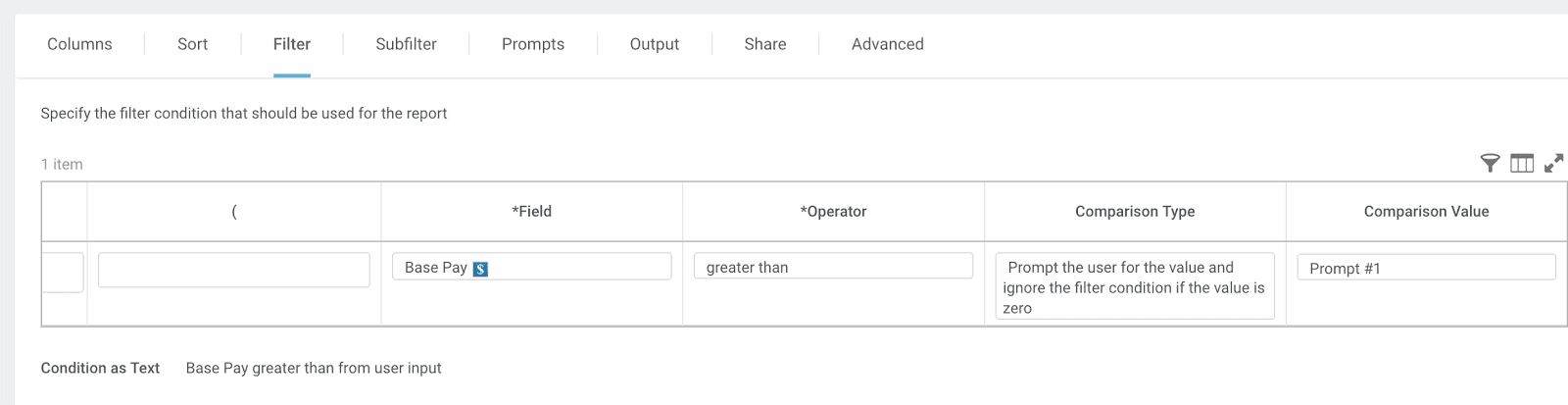Open the column configuration grid icon
Viewport: 1568px width, 405px height.
click(1522, 164)
